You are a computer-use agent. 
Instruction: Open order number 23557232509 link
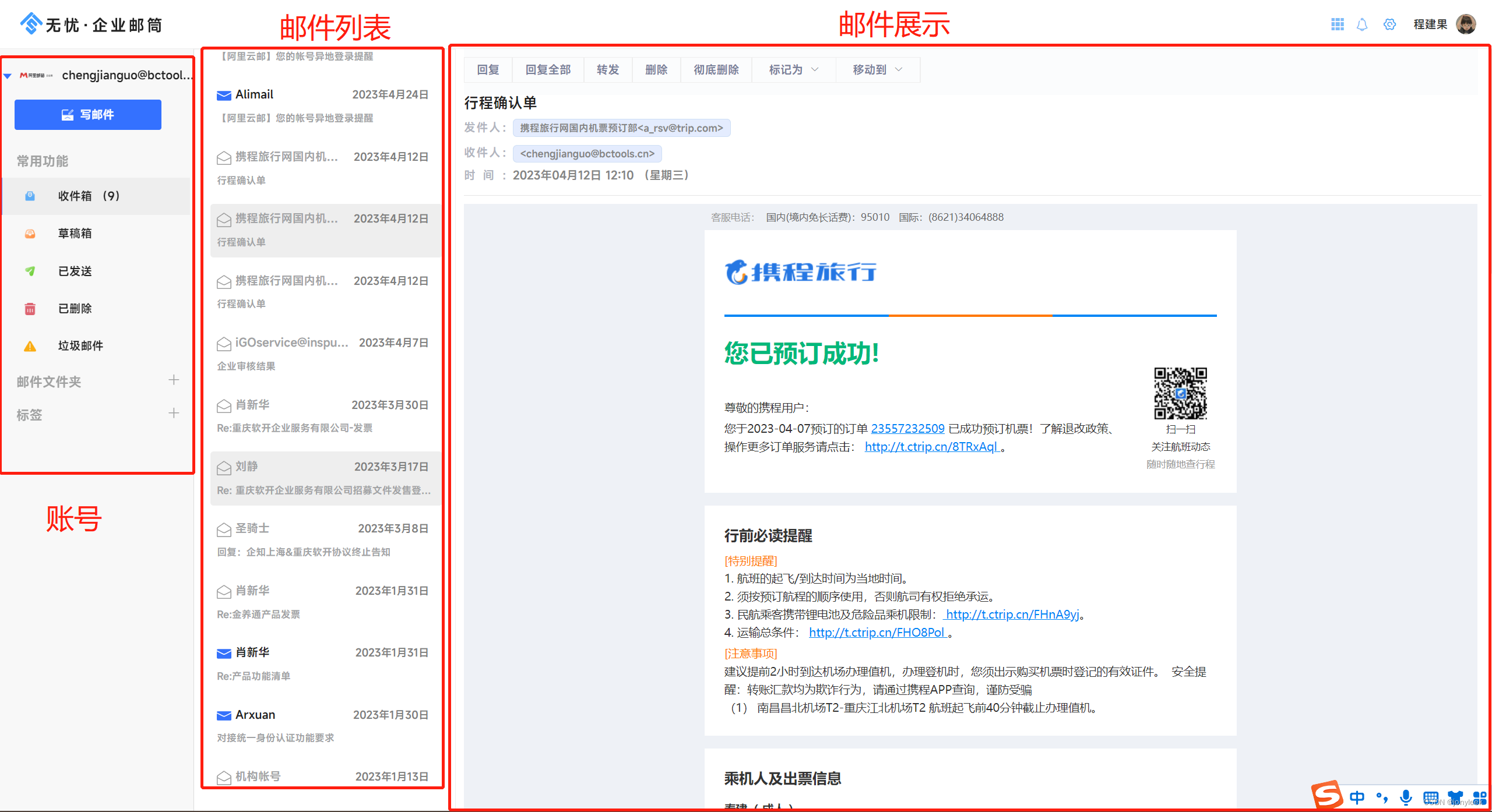pos(907,429)
